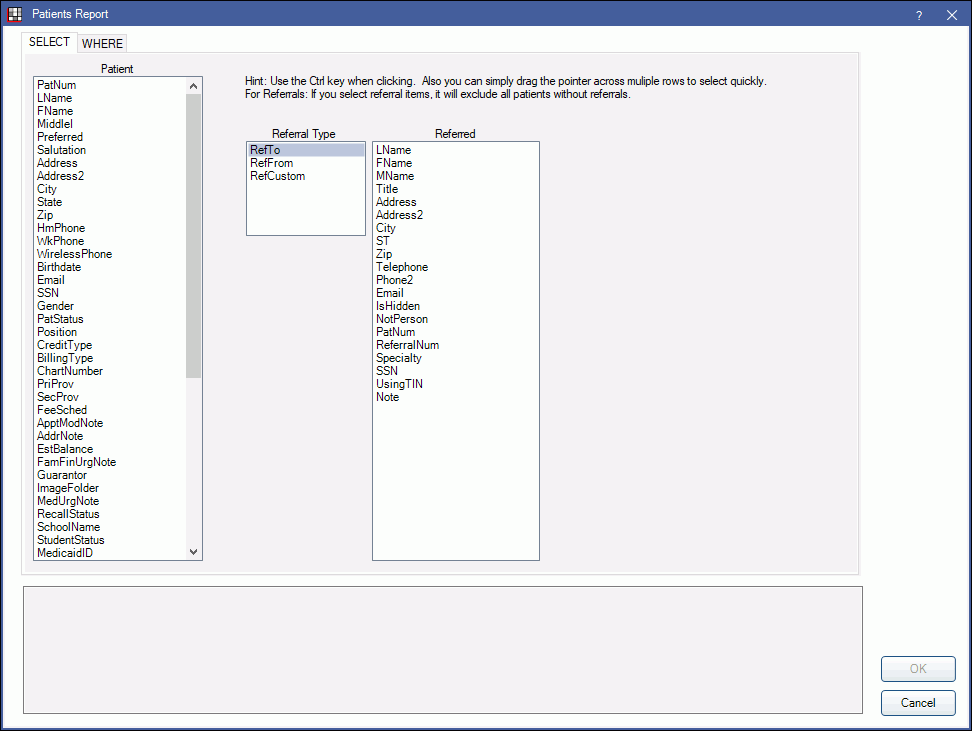Select RefTo in Referral Type list
Image resolution: width=972 pixels, height=731 pixels.
(306, 150)
